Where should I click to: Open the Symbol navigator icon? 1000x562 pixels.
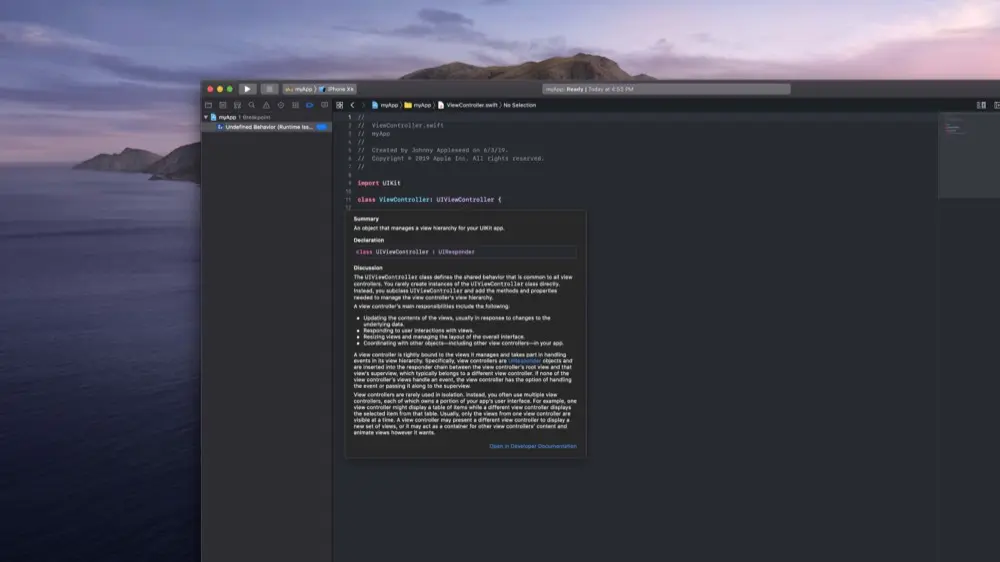pyautogui.click(x=237, y=105)
